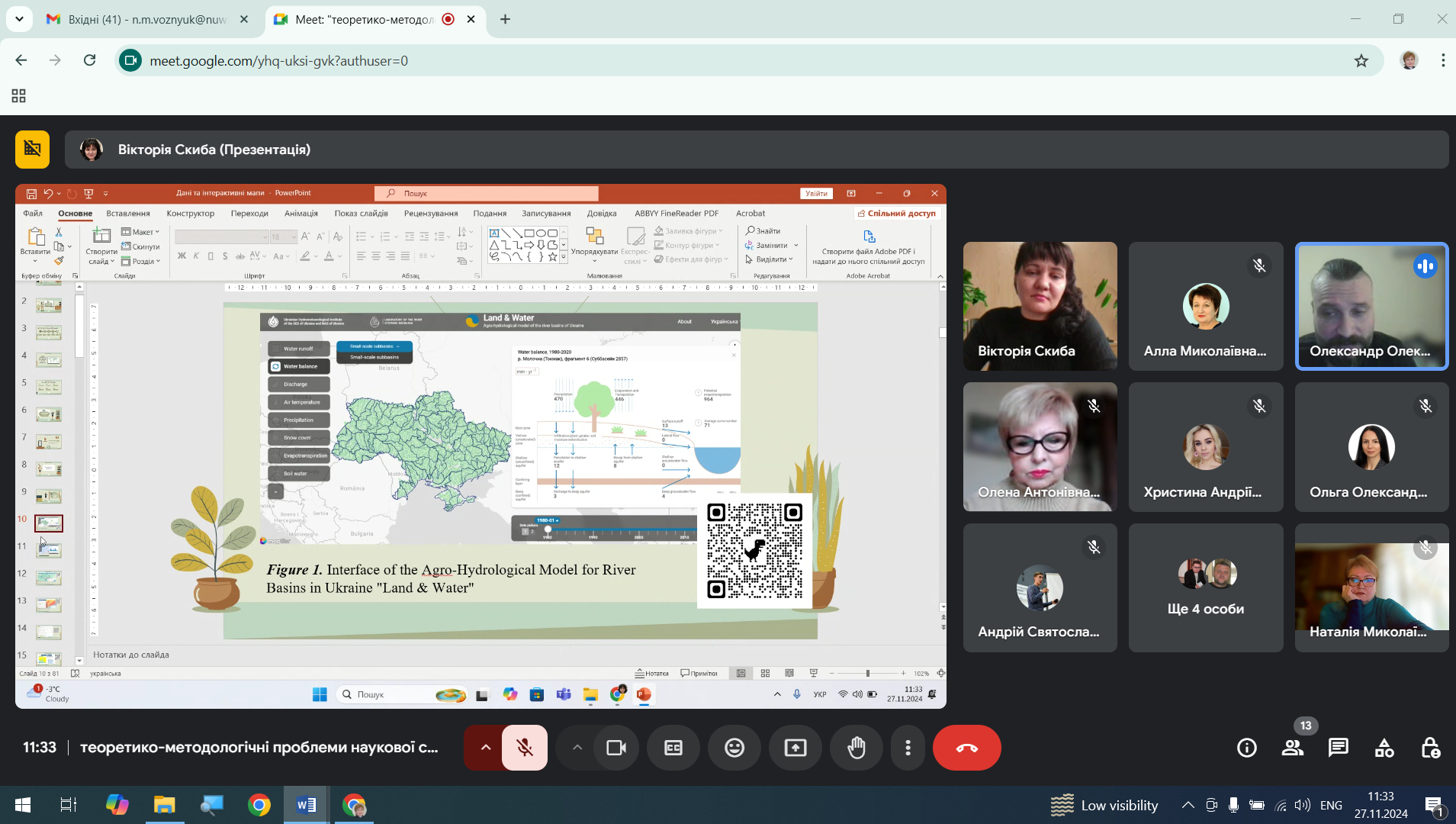Click the Увійти sign-in button in PowerPoint
Screen dimensions: 1456x824
816,194
